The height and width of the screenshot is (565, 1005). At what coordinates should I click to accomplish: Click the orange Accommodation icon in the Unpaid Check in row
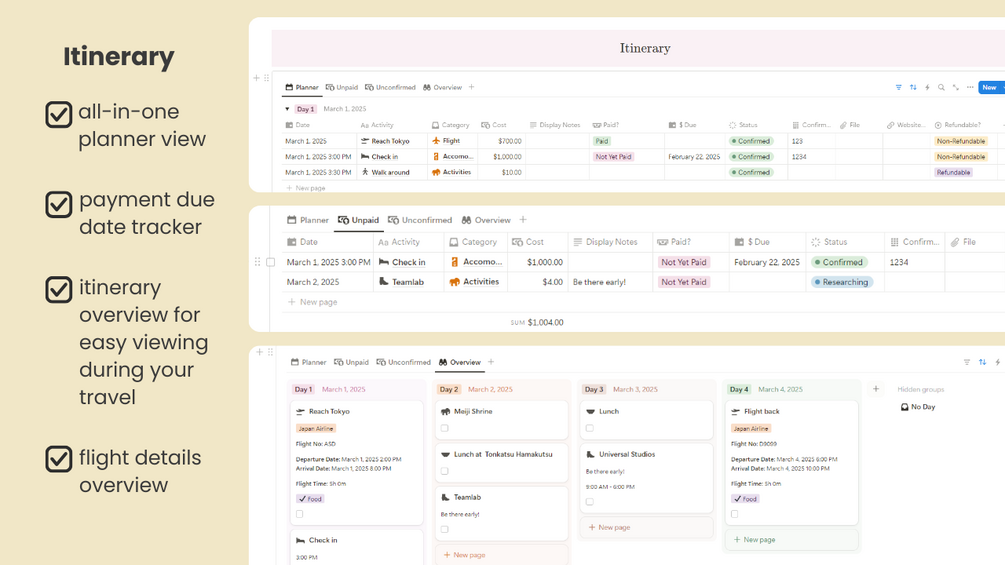pos(454,262)
